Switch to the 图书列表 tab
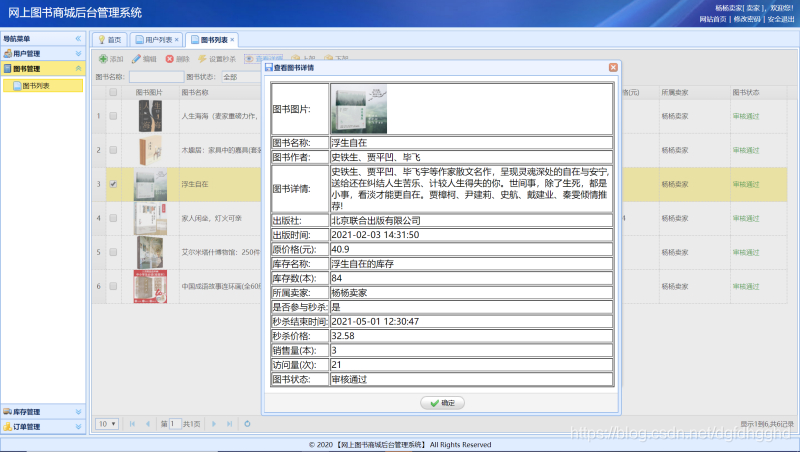Screen dimensions: 800x452 coord(212,39)
